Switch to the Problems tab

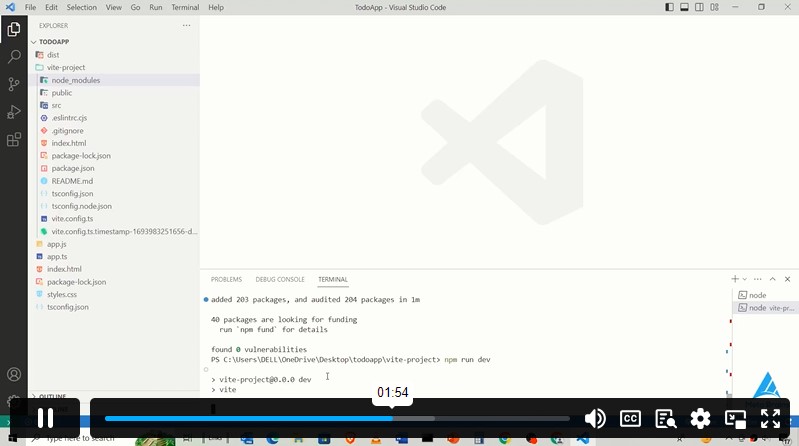[x=226, y=279]
